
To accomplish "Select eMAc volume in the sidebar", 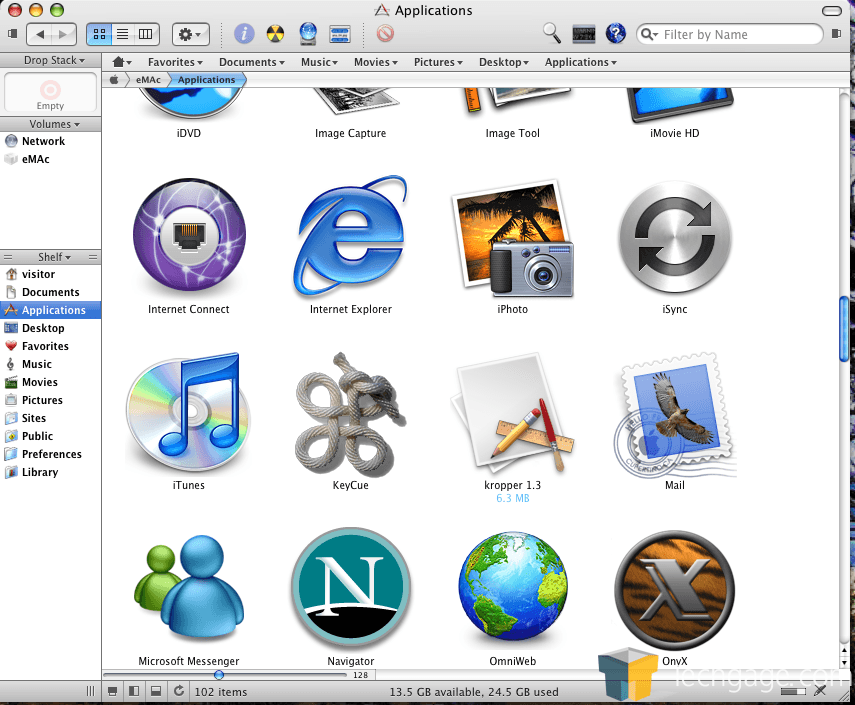I will (x=51, y=159).
